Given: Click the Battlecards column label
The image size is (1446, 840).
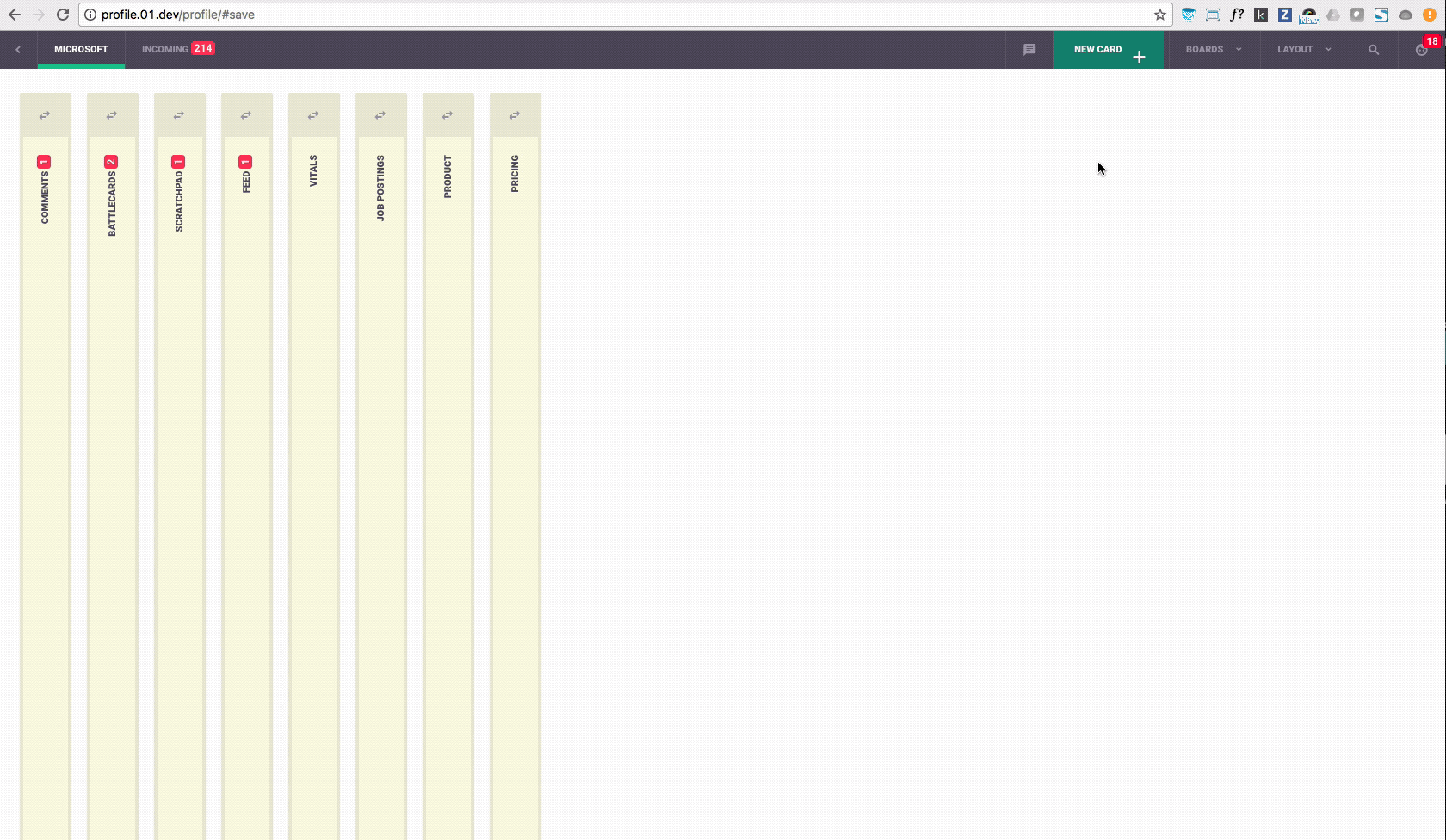Looking at the screenshot, I should point(112,203).
